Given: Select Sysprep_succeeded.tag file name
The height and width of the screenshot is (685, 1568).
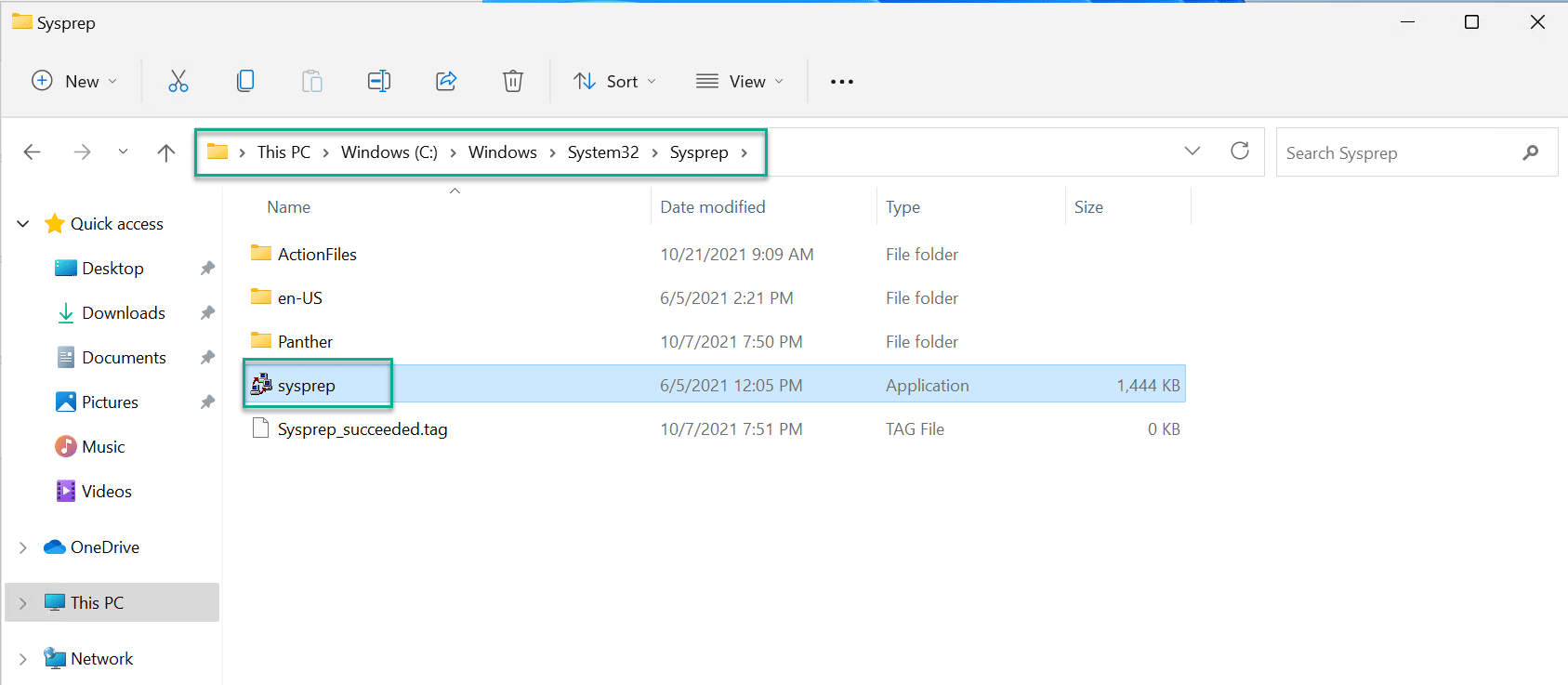Looking at the screenshot, I should [x=362, y=429].
